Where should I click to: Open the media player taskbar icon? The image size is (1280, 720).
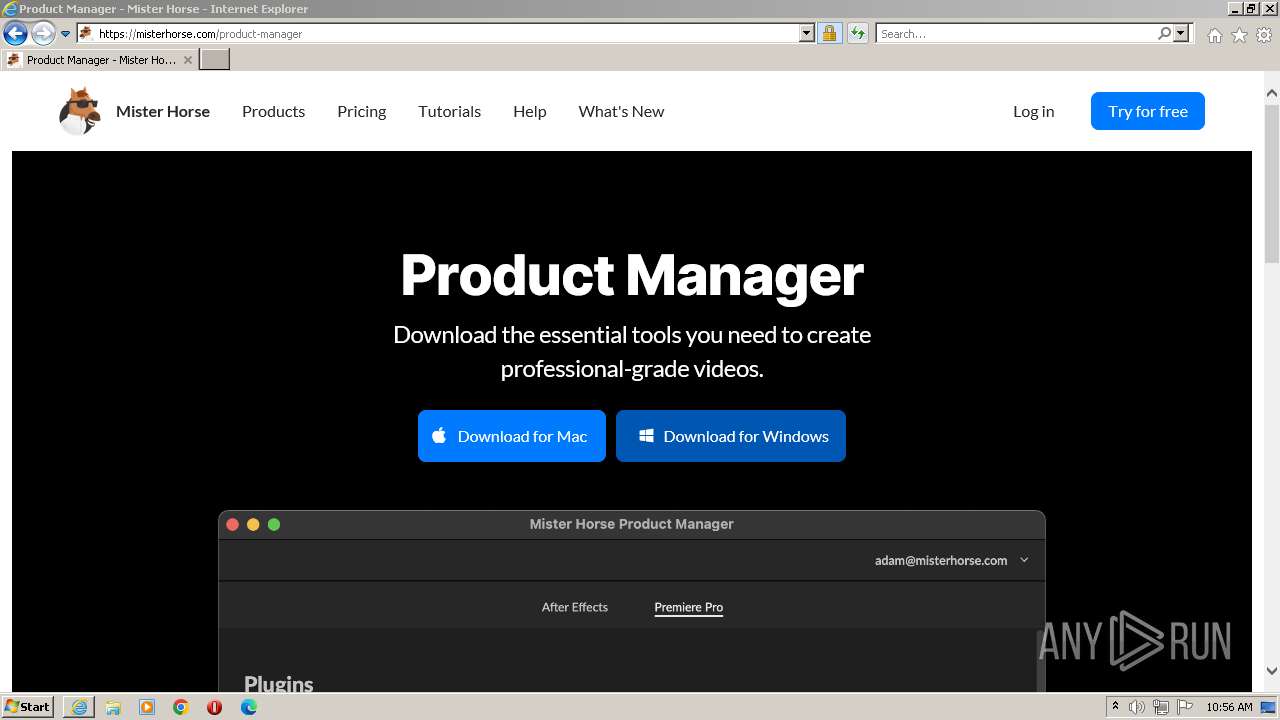147,707
